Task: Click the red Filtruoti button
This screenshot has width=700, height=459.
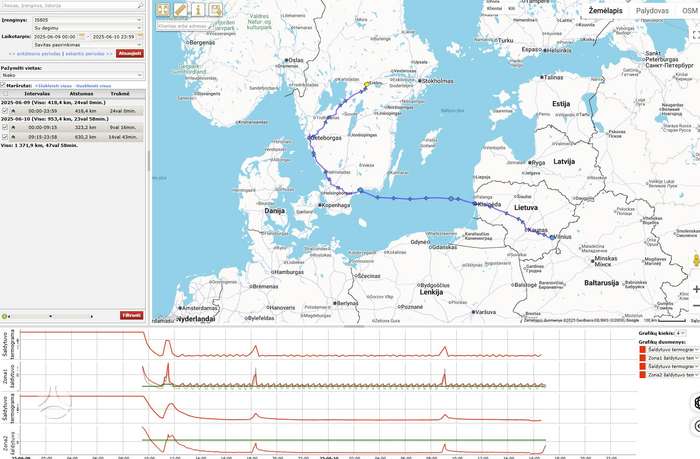Action: tap(132, 315)
